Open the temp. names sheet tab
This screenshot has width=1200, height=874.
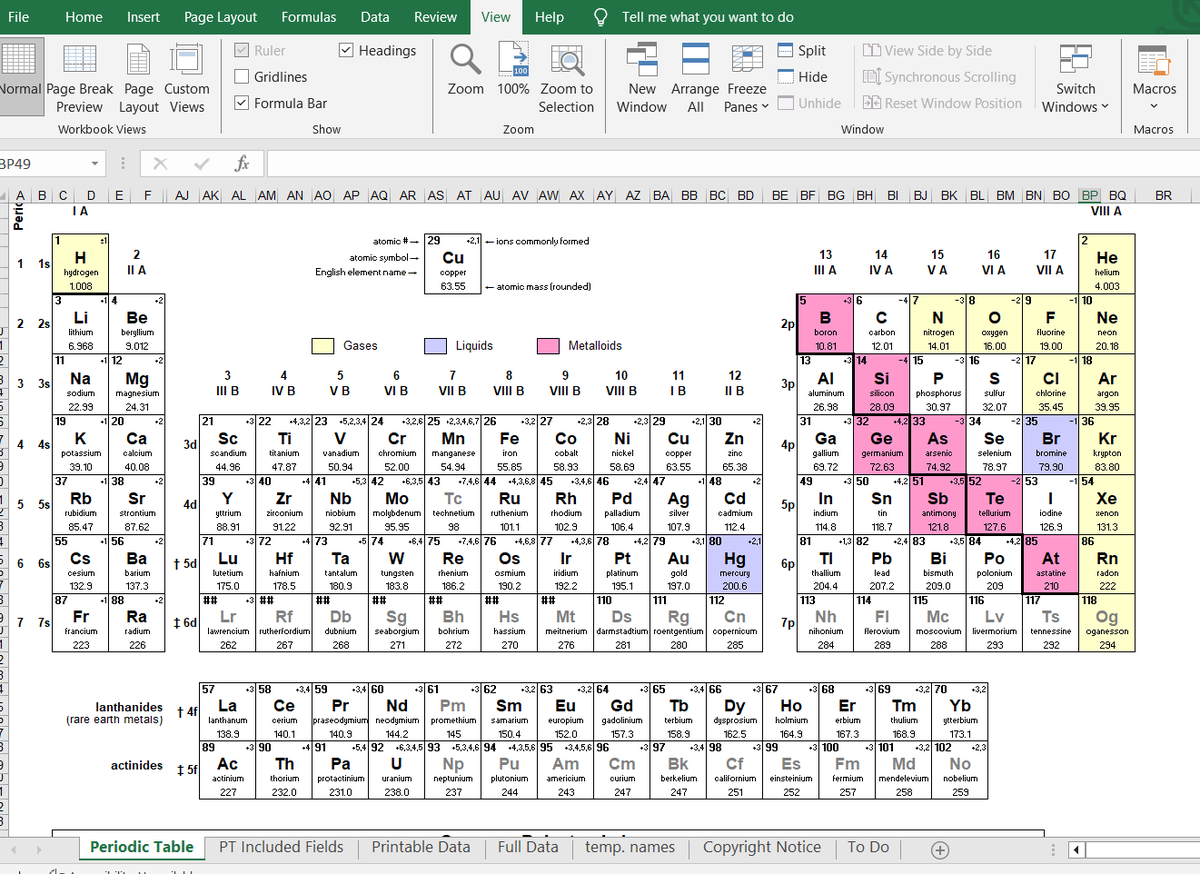630,847
